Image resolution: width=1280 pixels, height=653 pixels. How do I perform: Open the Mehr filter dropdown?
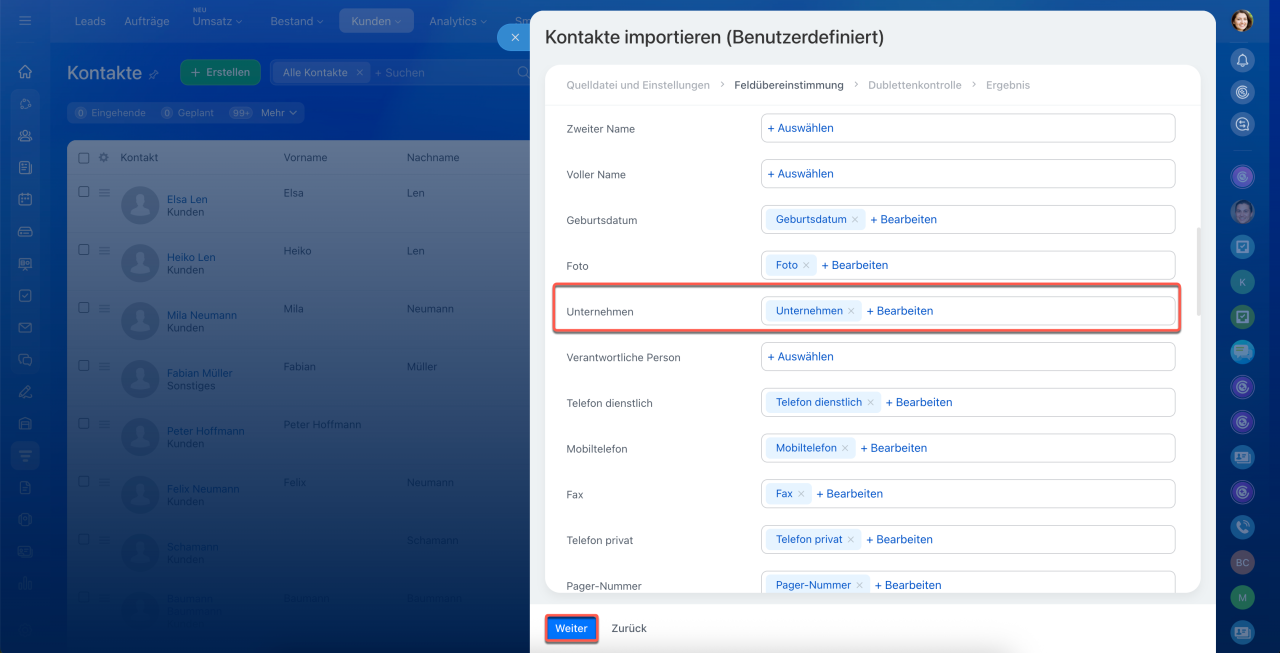(x=279, y=113)
